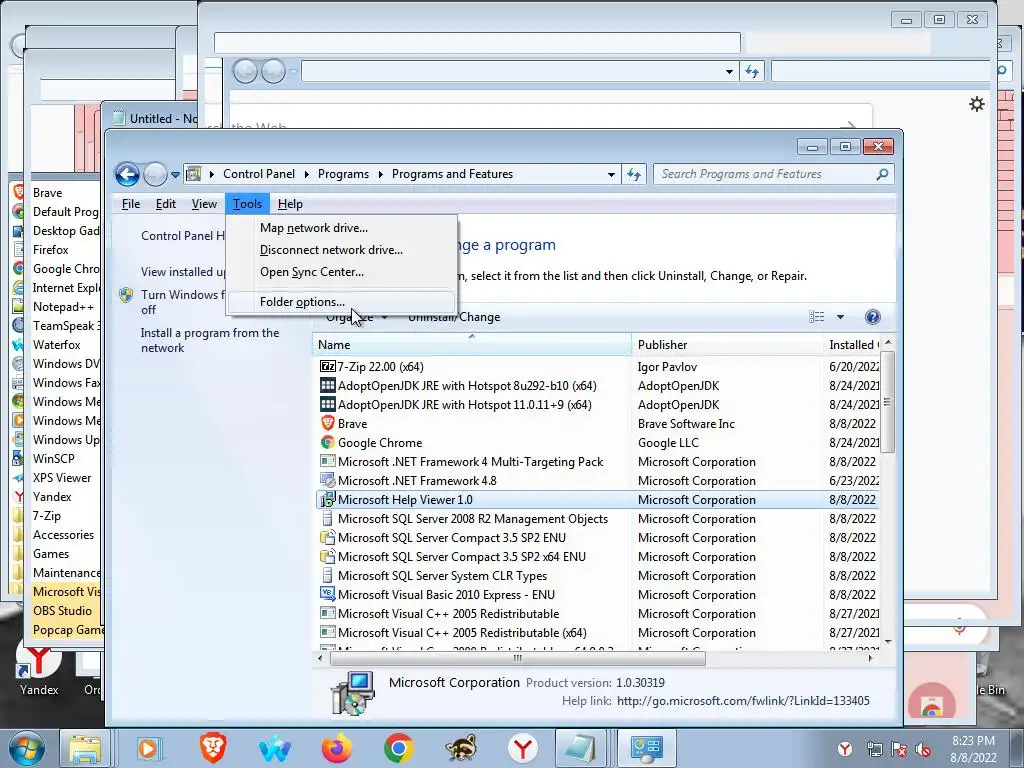Launch Windows Media Player from taskbar

coord(148,748)
